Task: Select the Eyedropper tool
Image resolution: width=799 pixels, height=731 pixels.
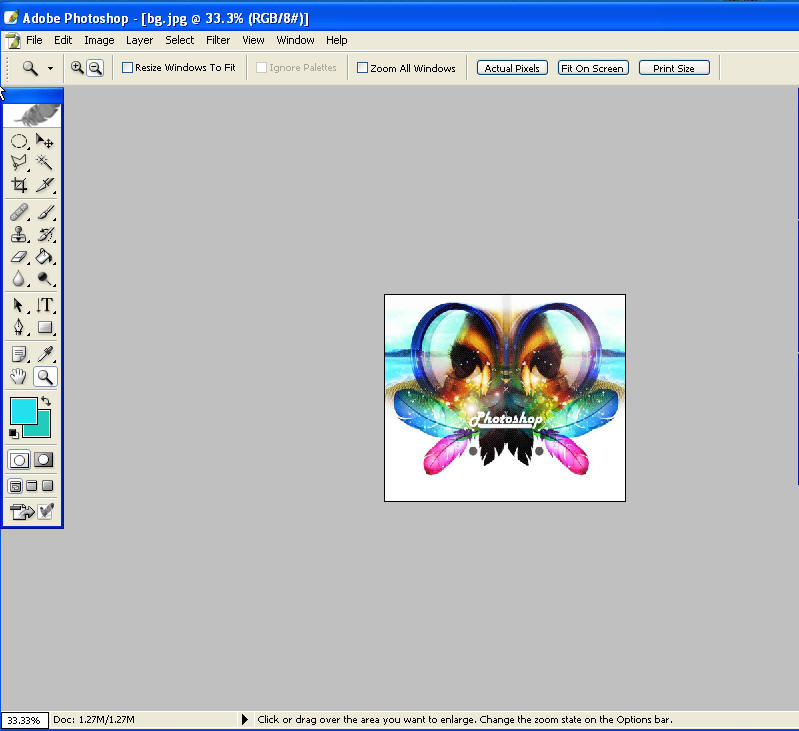Action: click(45, 354)
